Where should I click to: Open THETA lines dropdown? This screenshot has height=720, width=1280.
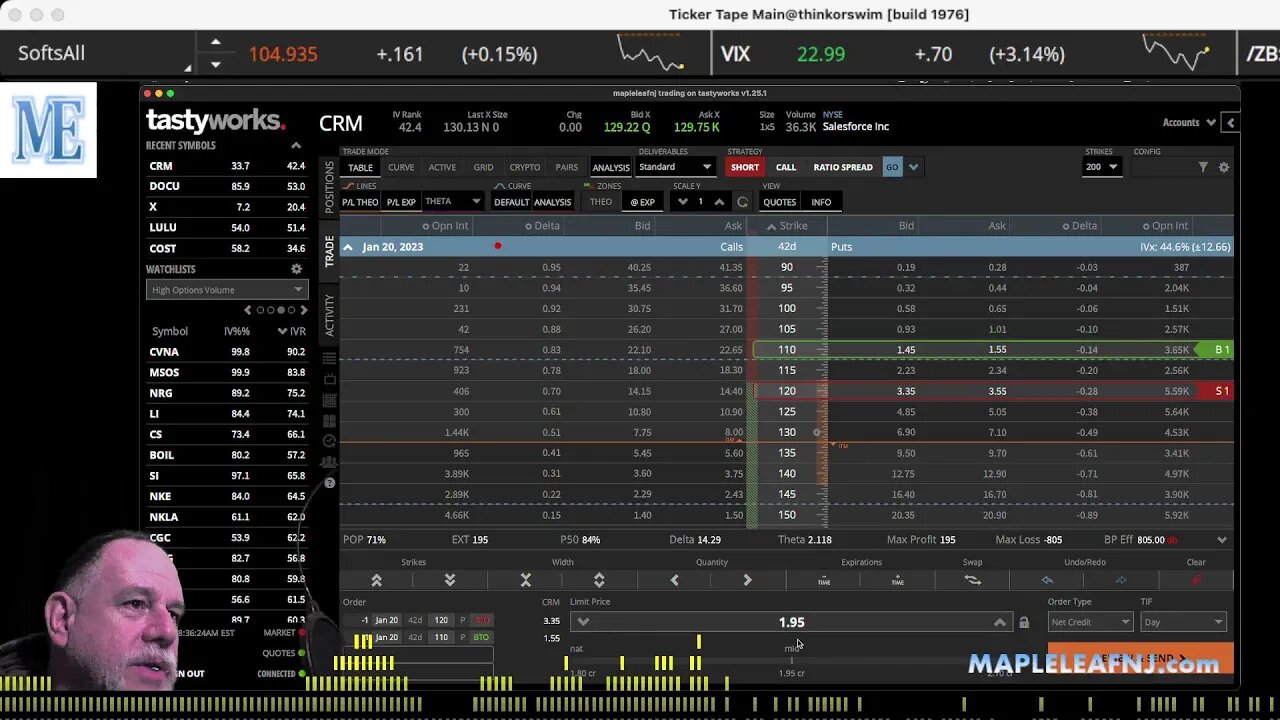453,202
